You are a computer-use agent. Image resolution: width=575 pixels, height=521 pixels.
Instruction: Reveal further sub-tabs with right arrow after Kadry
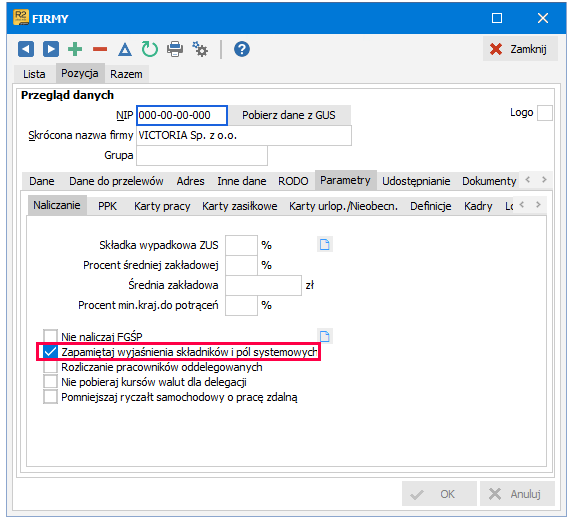(x=538, y=205)
